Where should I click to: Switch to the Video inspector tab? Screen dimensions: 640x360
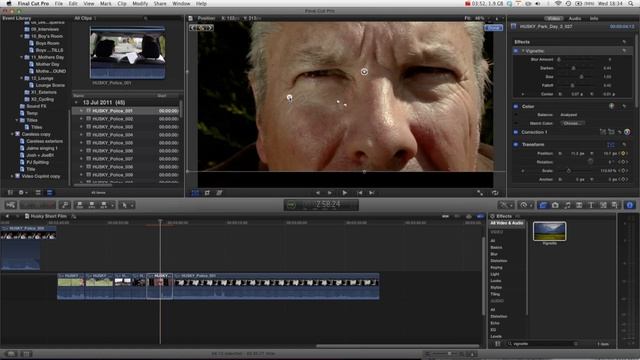click(553, 18)
